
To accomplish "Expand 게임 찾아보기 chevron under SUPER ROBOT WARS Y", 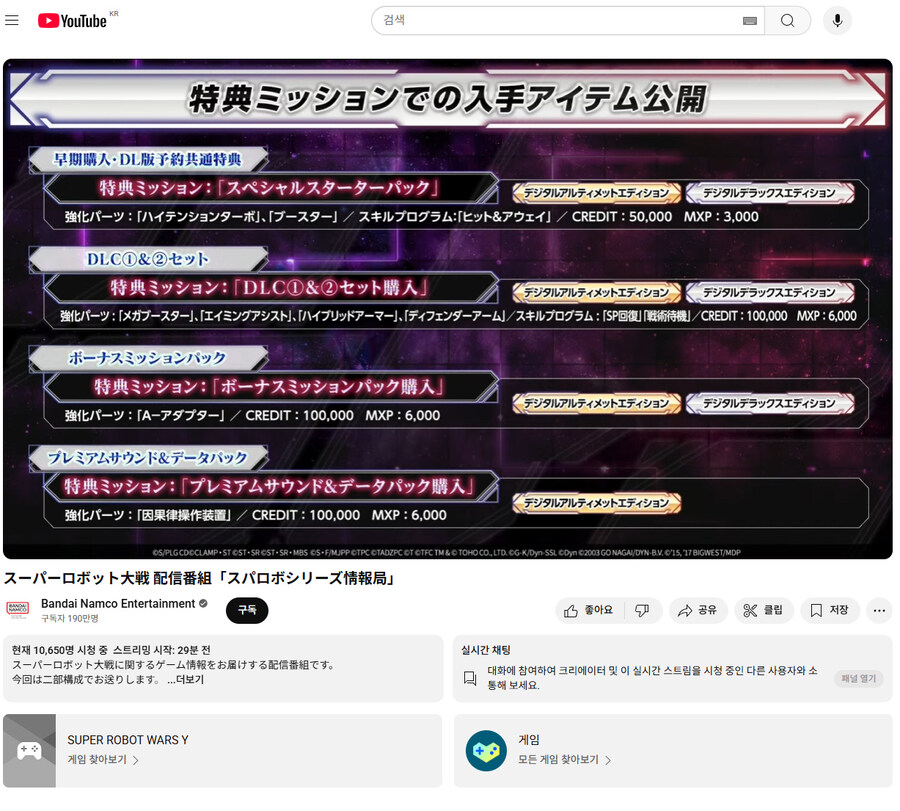I will click(x=136, y=760).
